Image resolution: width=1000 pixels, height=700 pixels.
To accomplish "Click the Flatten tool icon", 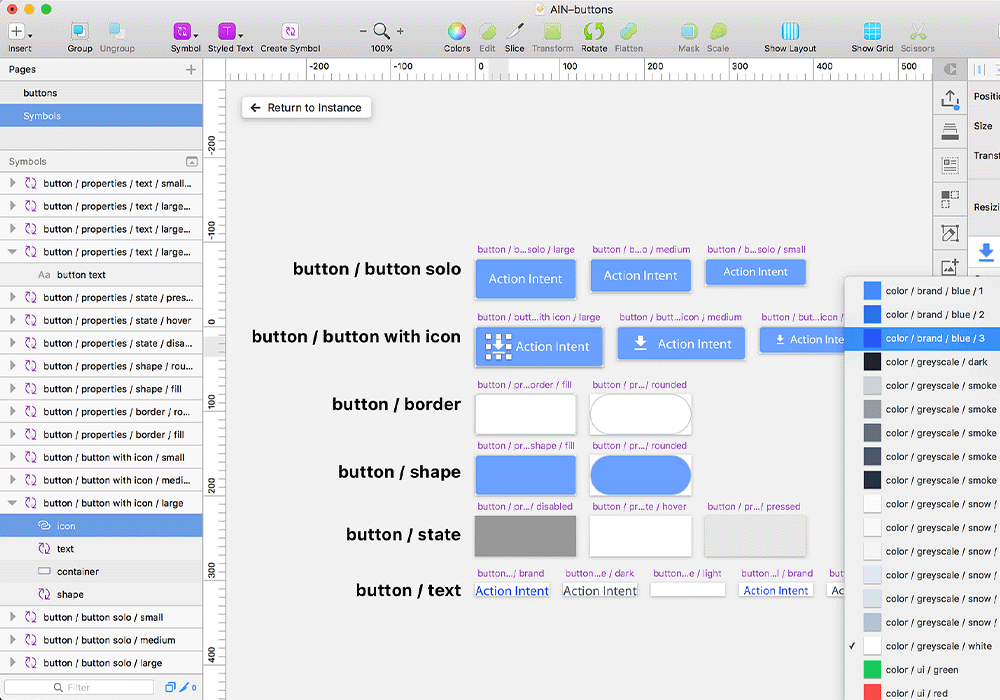I will (x=628, y=31).
